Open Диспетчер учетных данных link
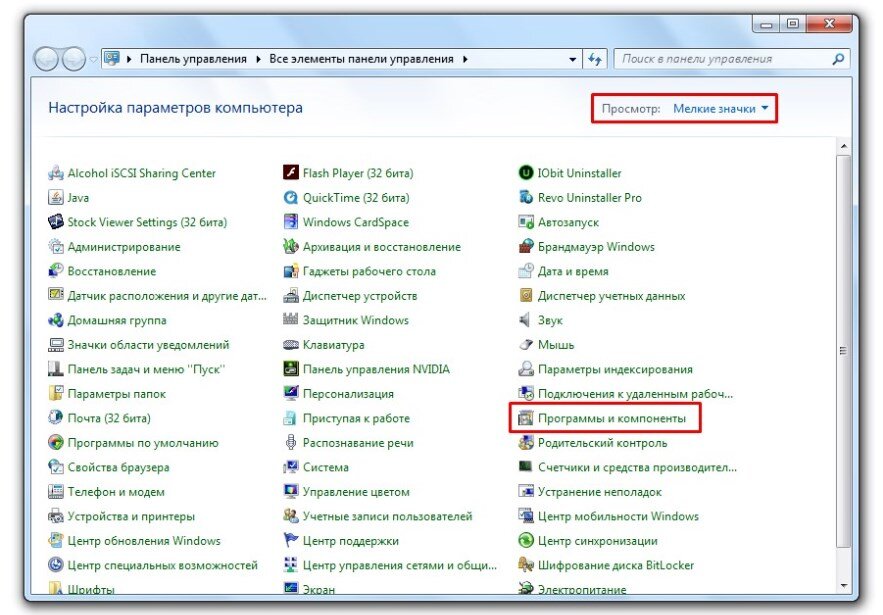Image resolution: width=883 pixels, height=615 pixels. [x=612, y=296]
